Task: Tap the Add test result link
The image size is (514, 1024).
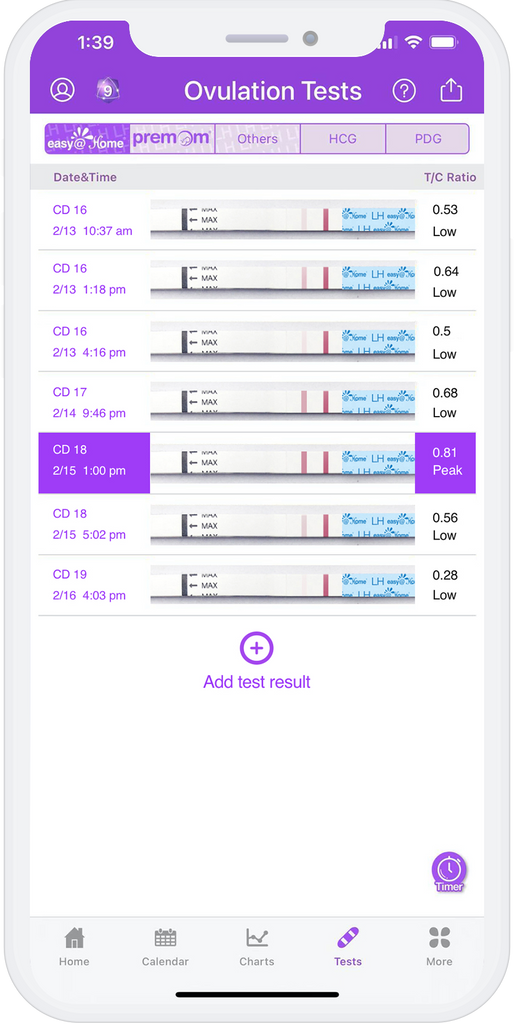Action: tap(257, 682)
